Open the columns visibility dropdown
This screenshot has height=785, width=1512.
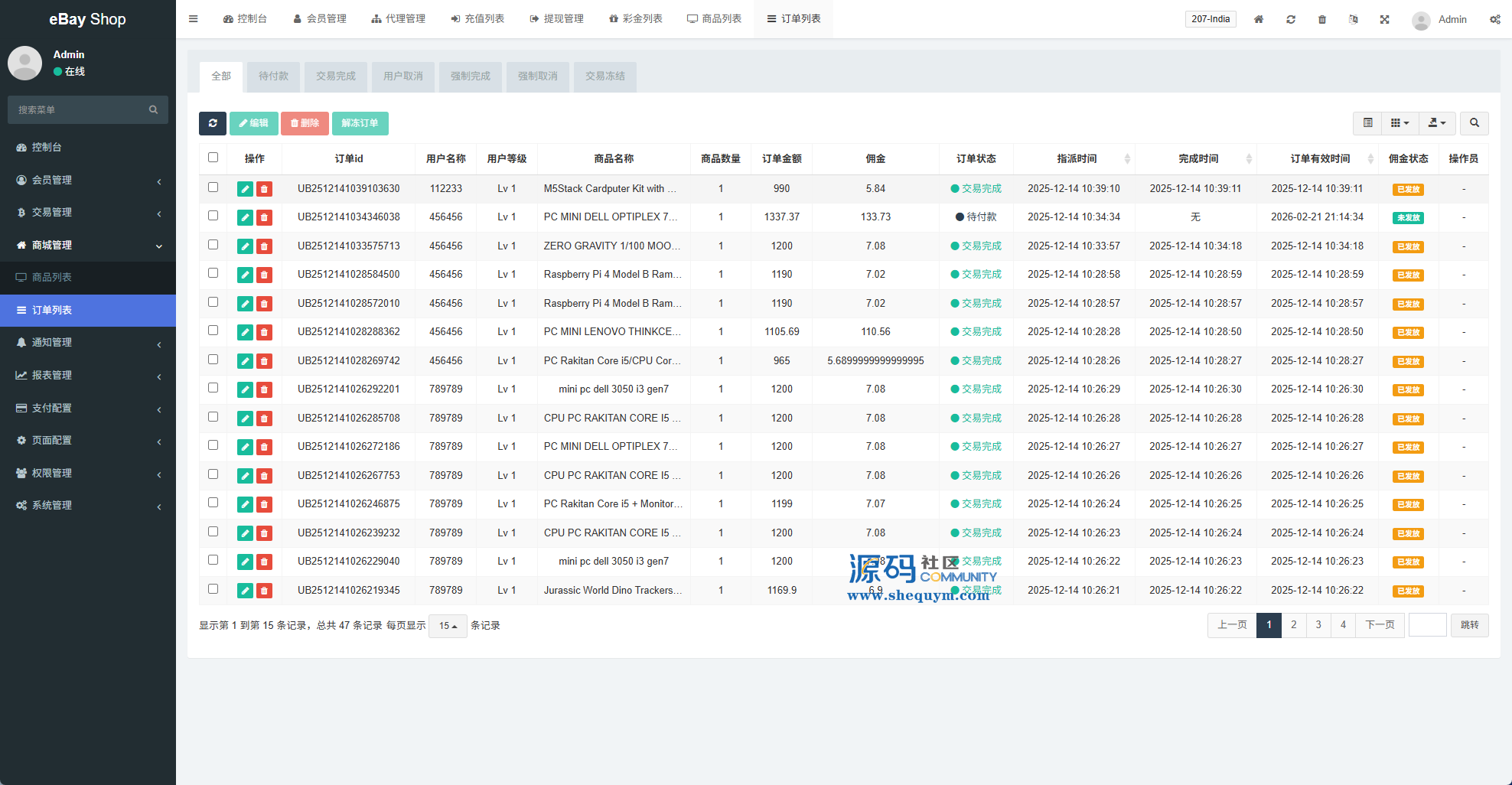click(1400, 123)
